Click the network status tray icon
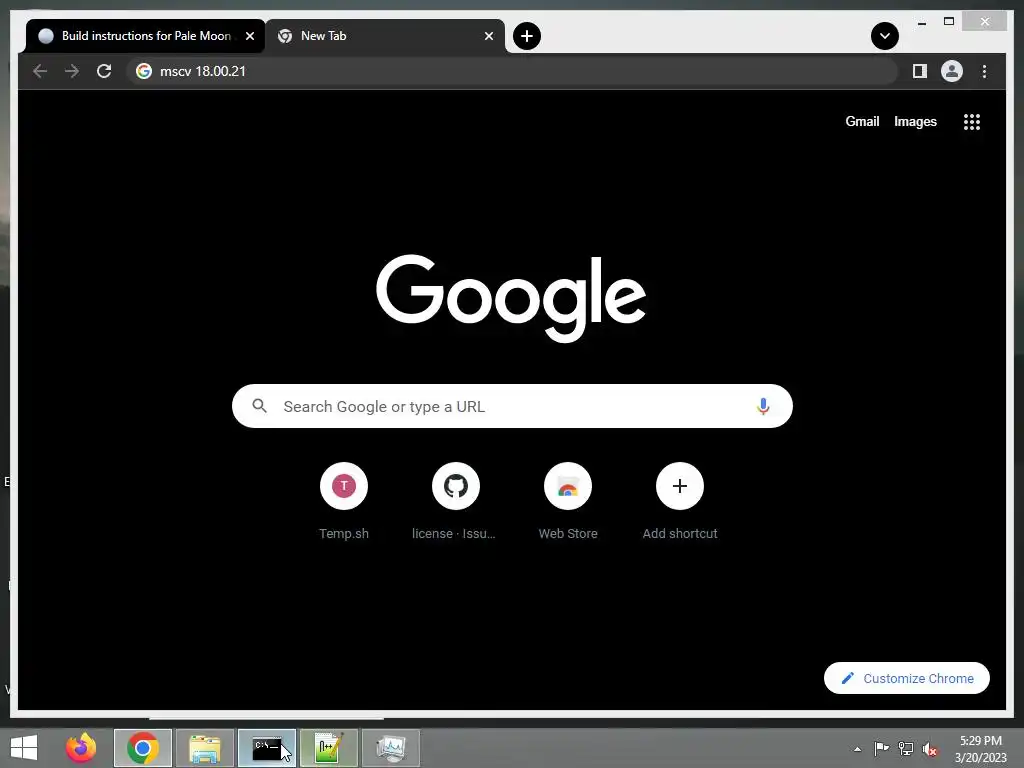1024x768 pixels. coord(906,748)
